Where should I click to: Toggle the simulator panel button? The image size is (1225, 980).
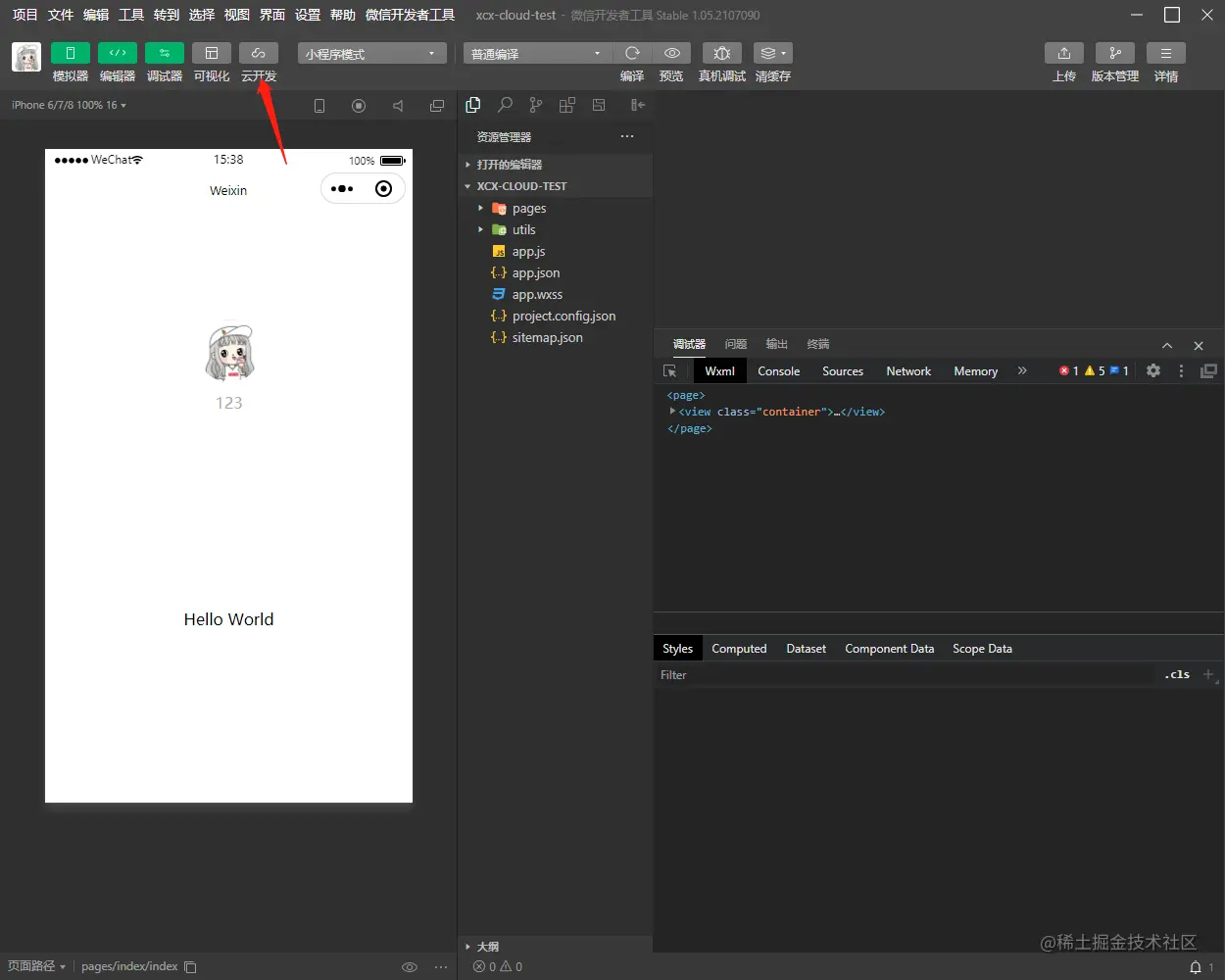tap(71, 53)
